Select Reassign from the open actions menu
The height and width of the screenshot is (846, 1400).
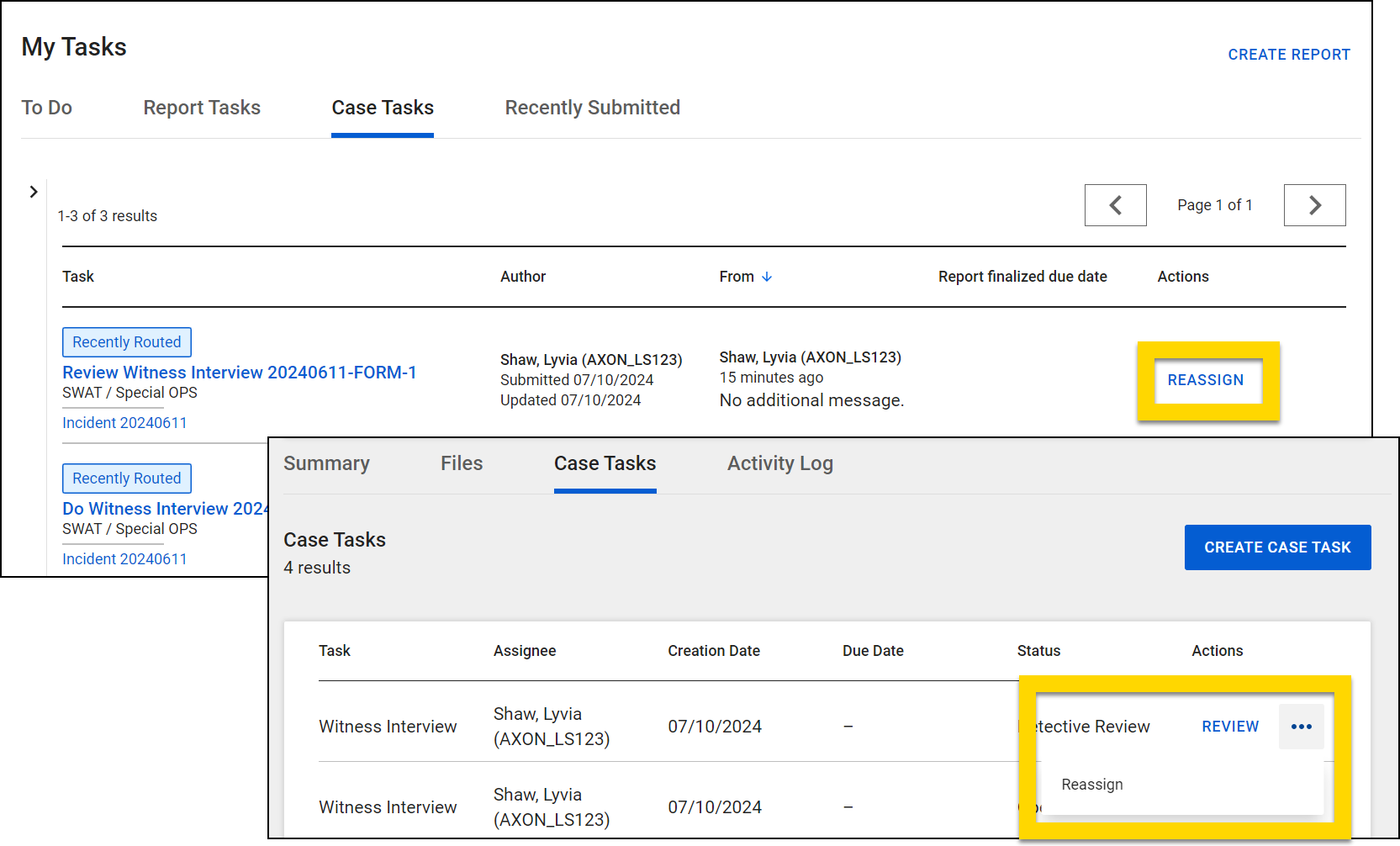click(1091, 784)
